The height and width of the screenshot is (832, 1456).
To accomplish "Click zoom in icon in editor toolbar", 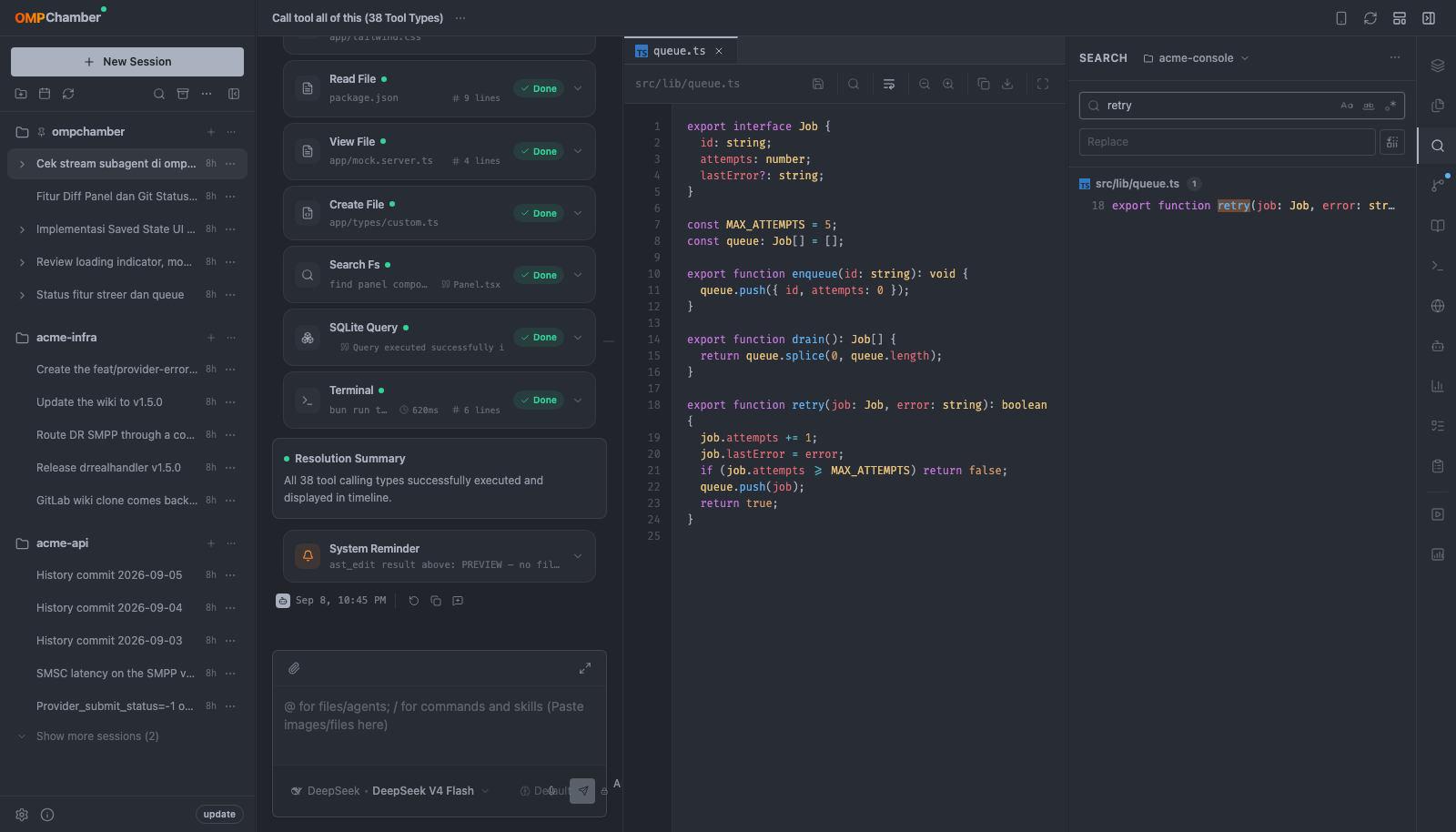I will [948, 84].
